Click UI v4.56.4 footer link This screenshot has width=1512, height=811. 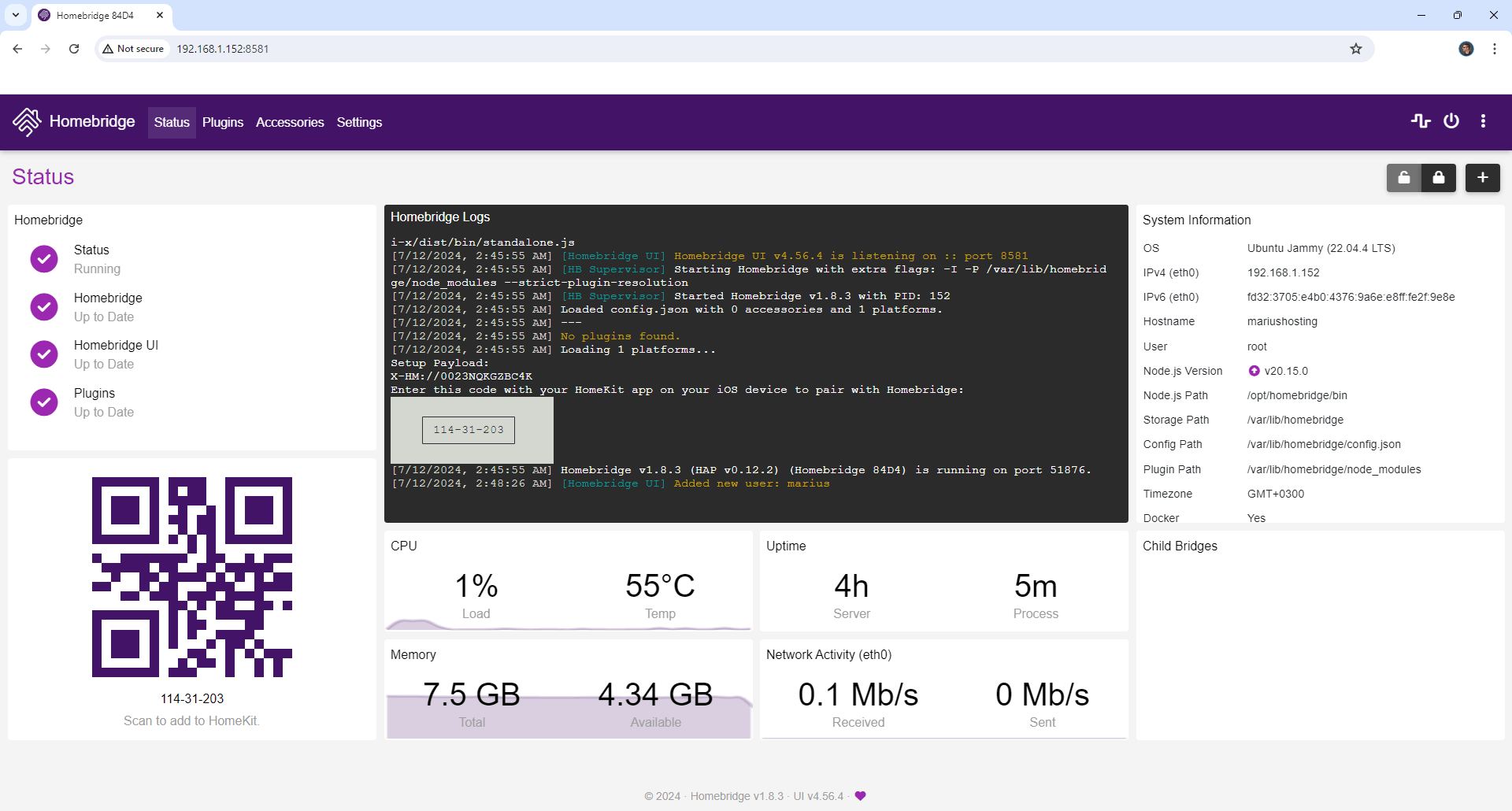pos(818,796)
